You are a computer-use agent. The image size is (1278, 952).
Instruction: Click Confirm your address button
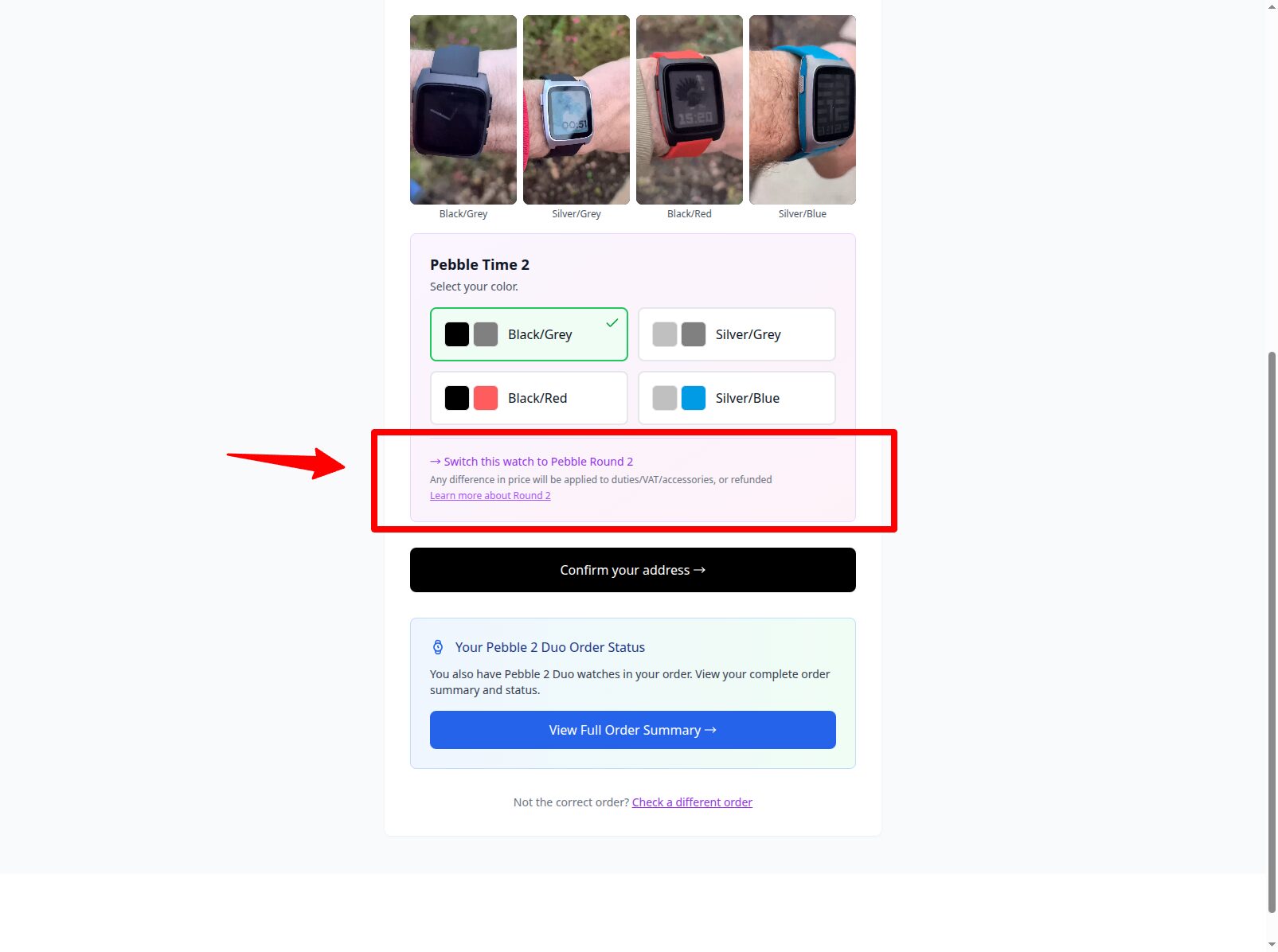(x=633, y=570)
